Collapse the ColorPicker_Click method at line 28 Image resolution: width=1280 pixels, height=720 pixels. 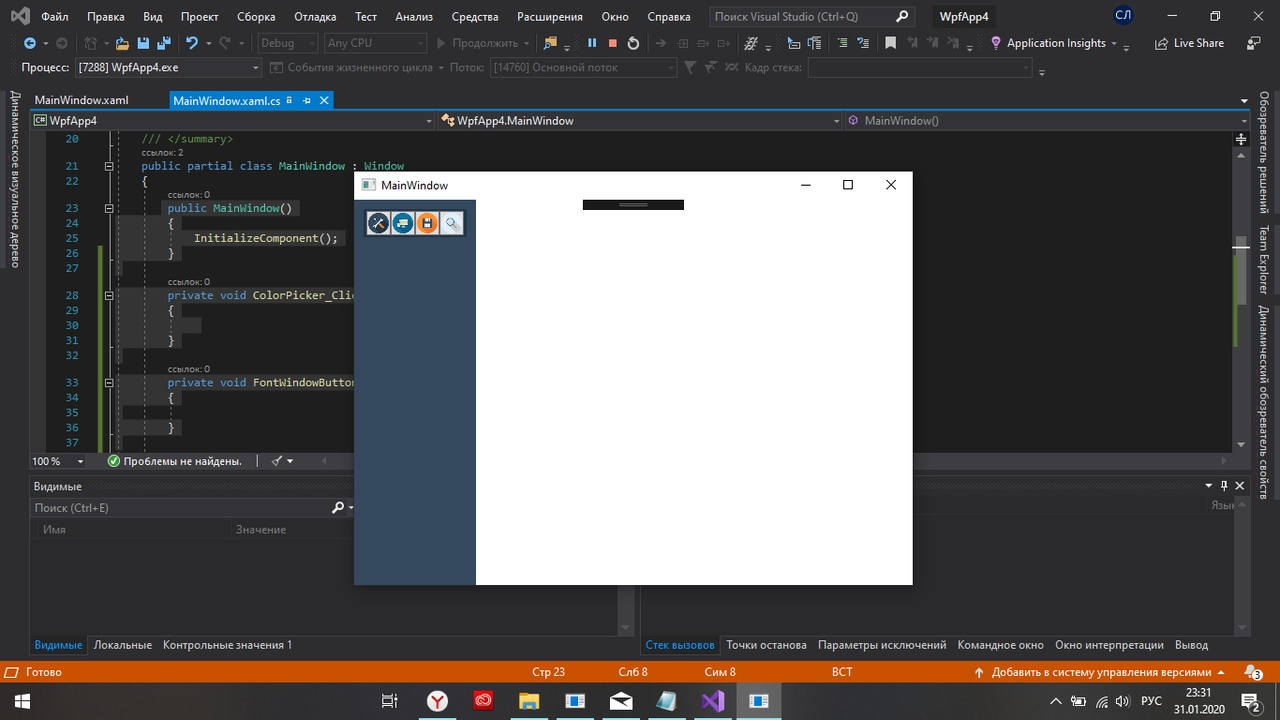click(109, 295)
